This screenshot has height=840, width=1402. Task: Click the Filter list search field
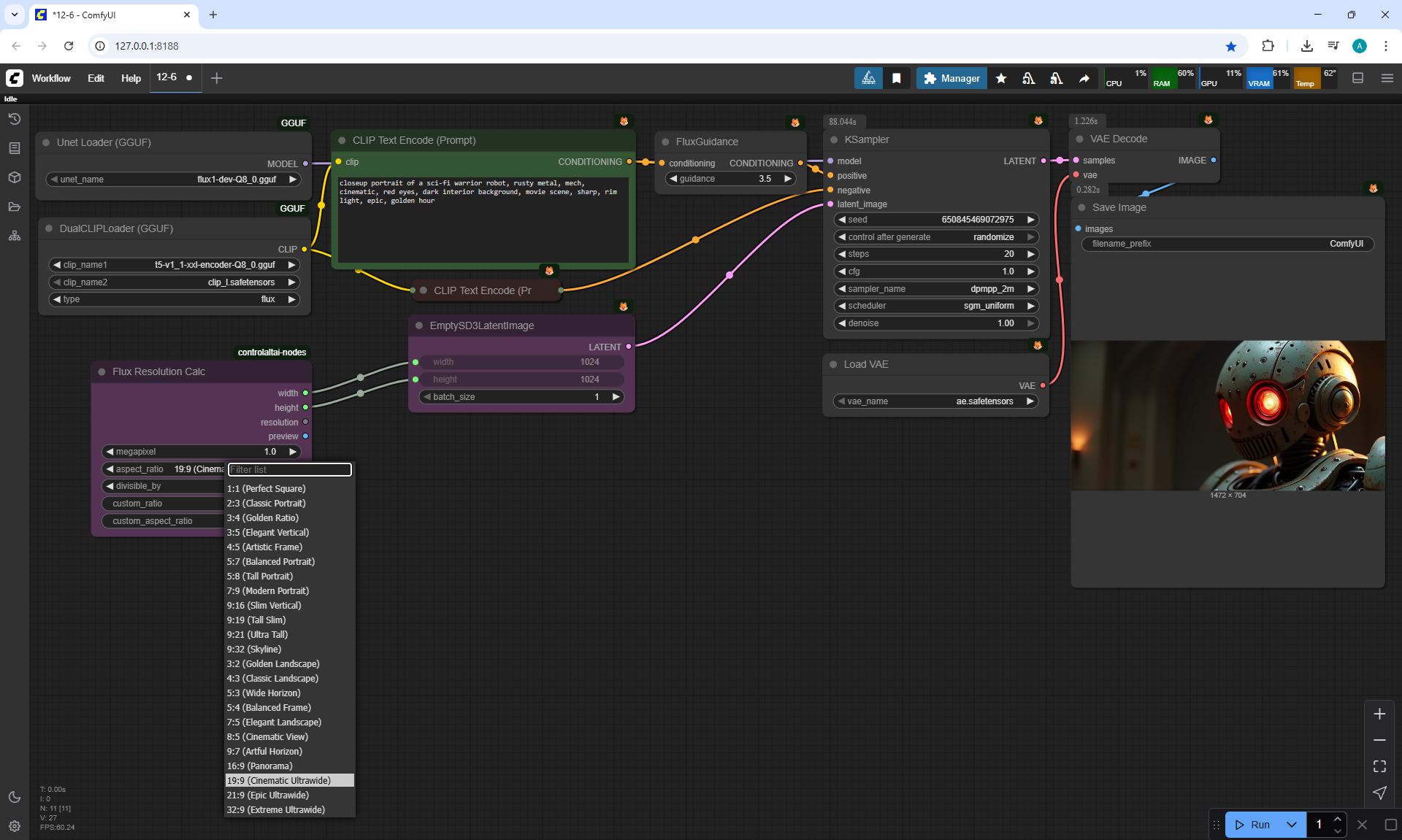point(290,469)
